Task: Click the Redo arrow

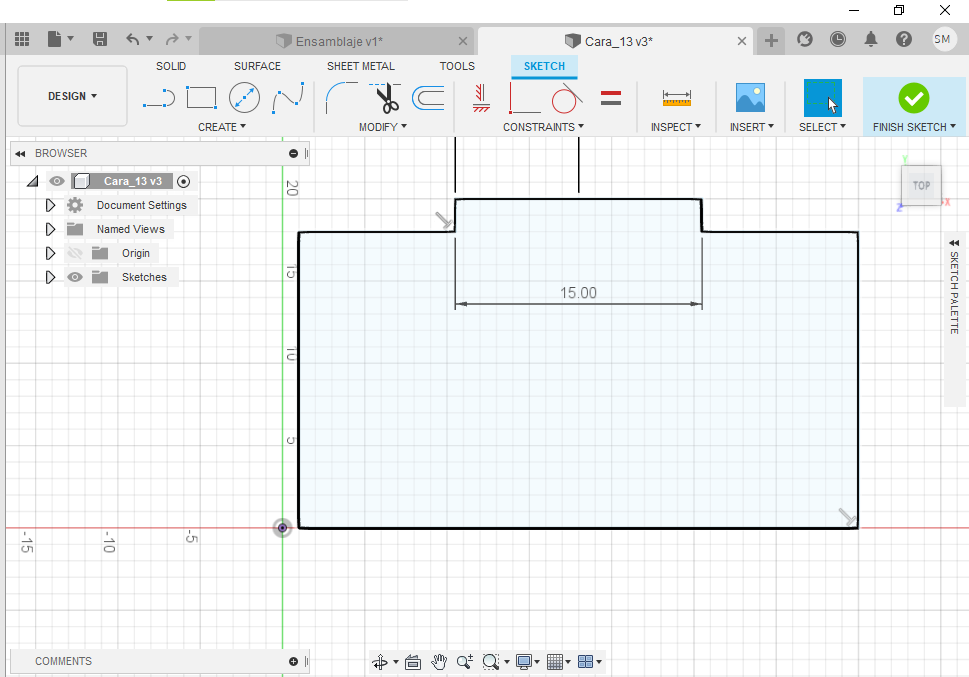Action: coord(172,40)
